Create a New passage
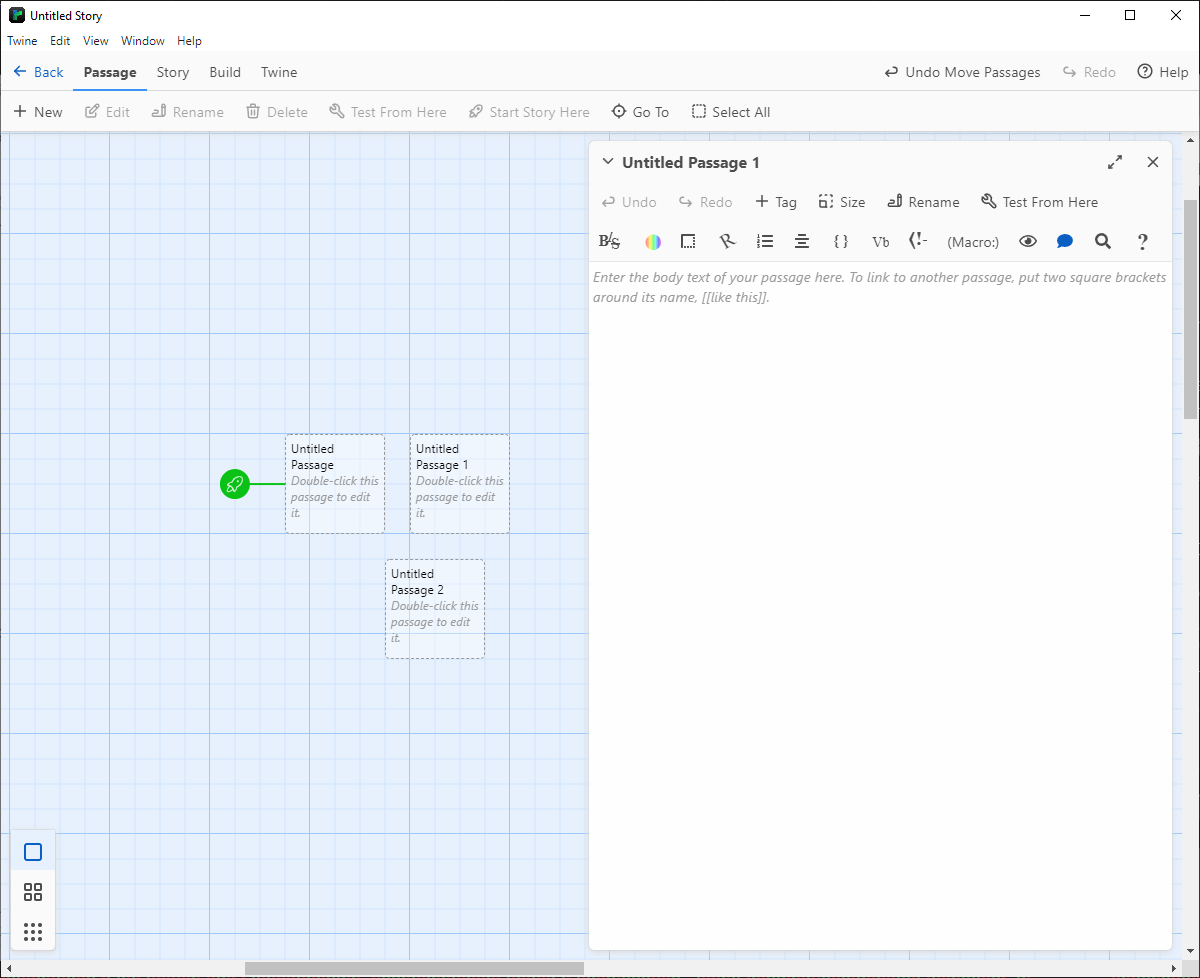1200x978 pixels. (38, 112)
